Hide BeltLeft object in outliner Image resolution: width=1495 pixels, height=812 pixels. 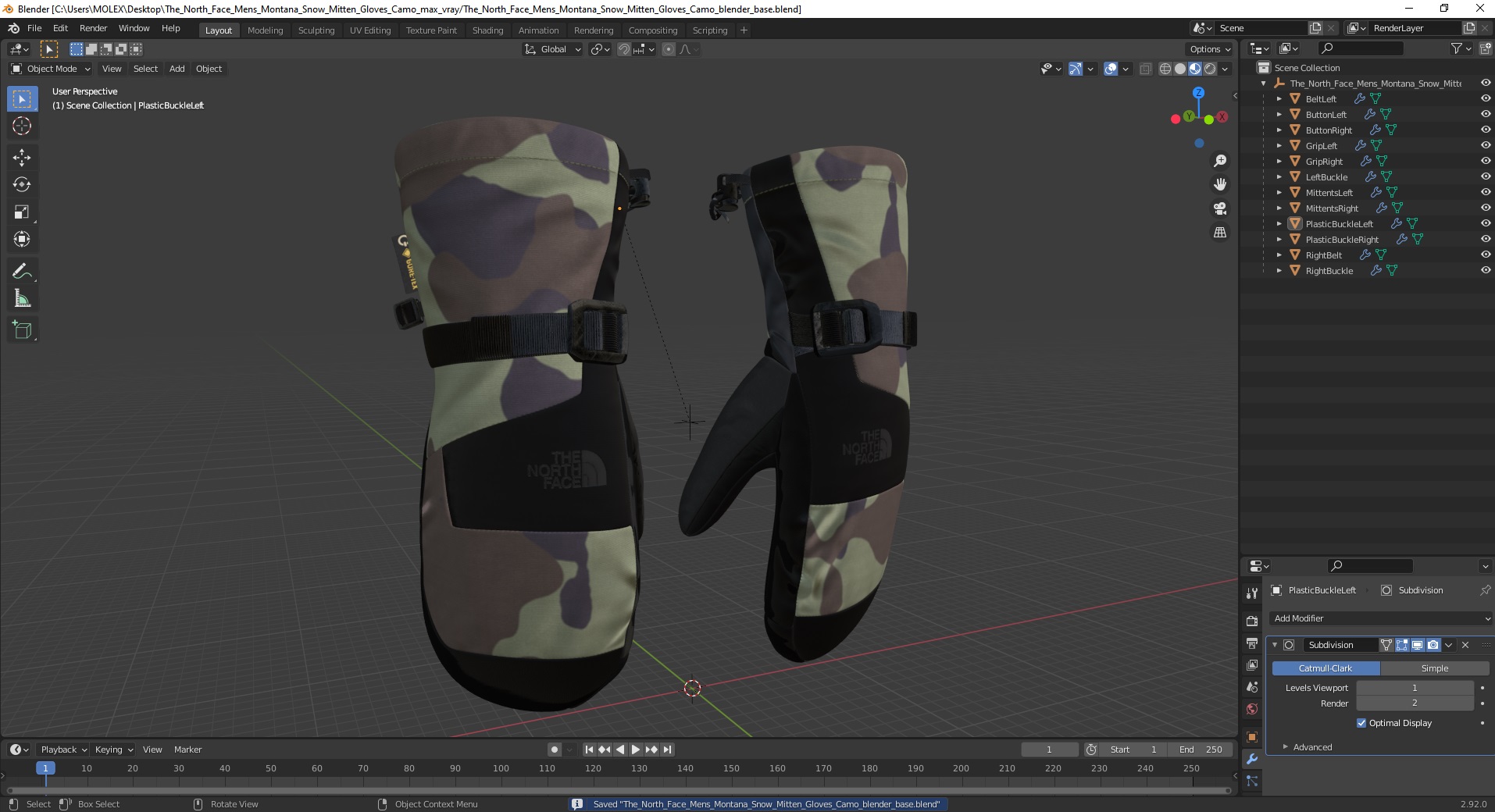pos(1485,99)
